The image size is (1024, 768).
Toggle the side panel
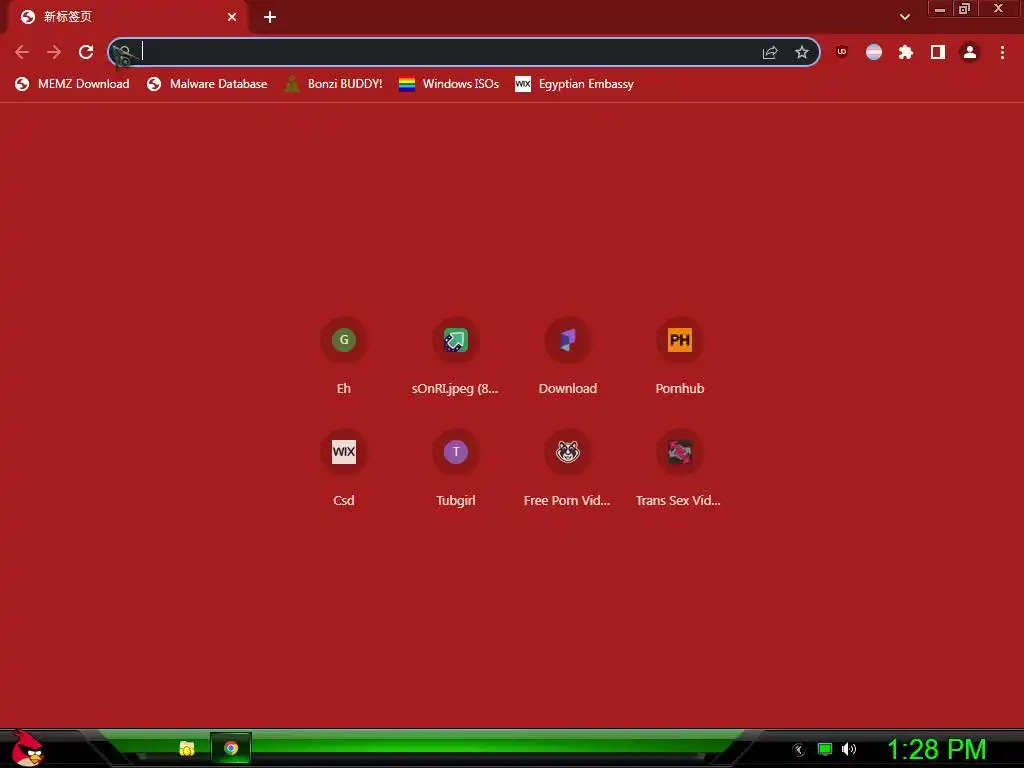[x=938, y=52]
